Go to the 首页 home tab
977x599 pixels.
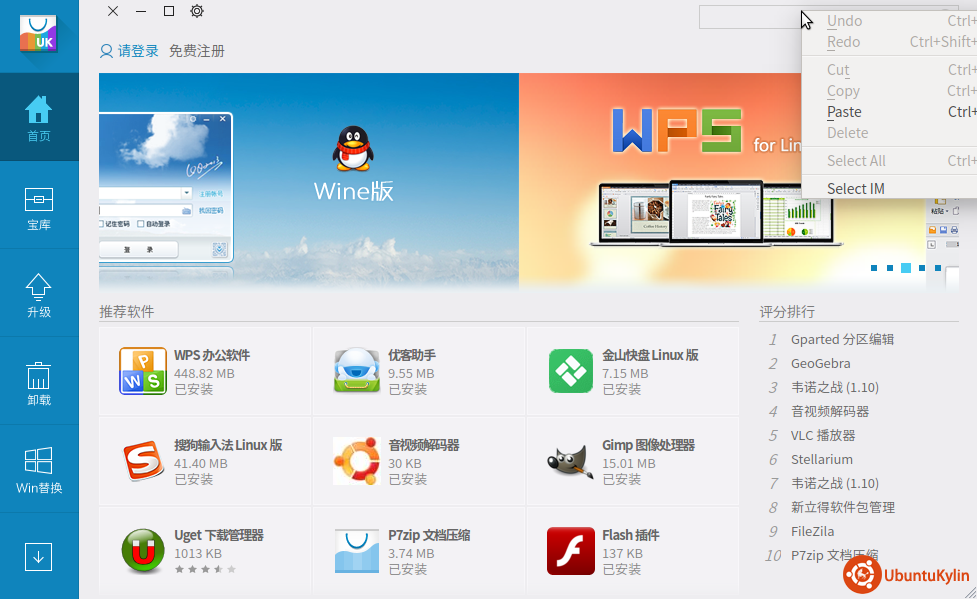pos(39,117)
